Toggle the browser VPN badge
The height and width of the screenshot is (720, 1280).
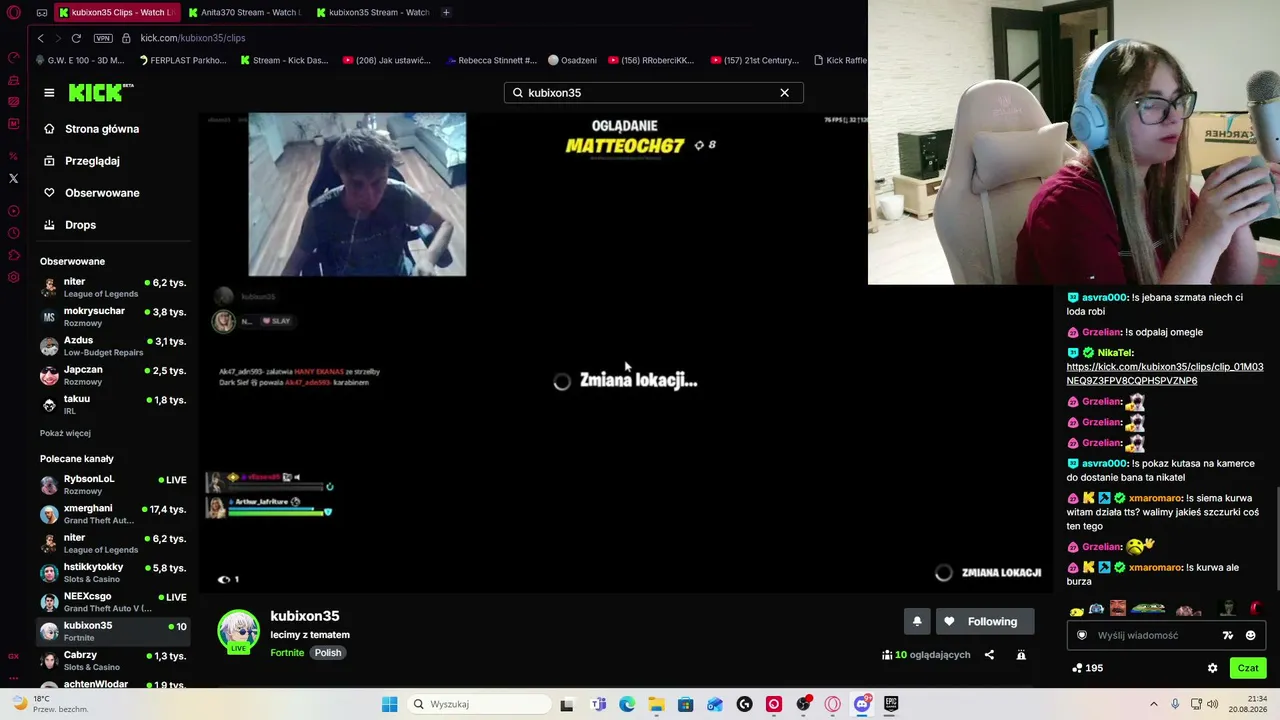[x=103, y=38]
